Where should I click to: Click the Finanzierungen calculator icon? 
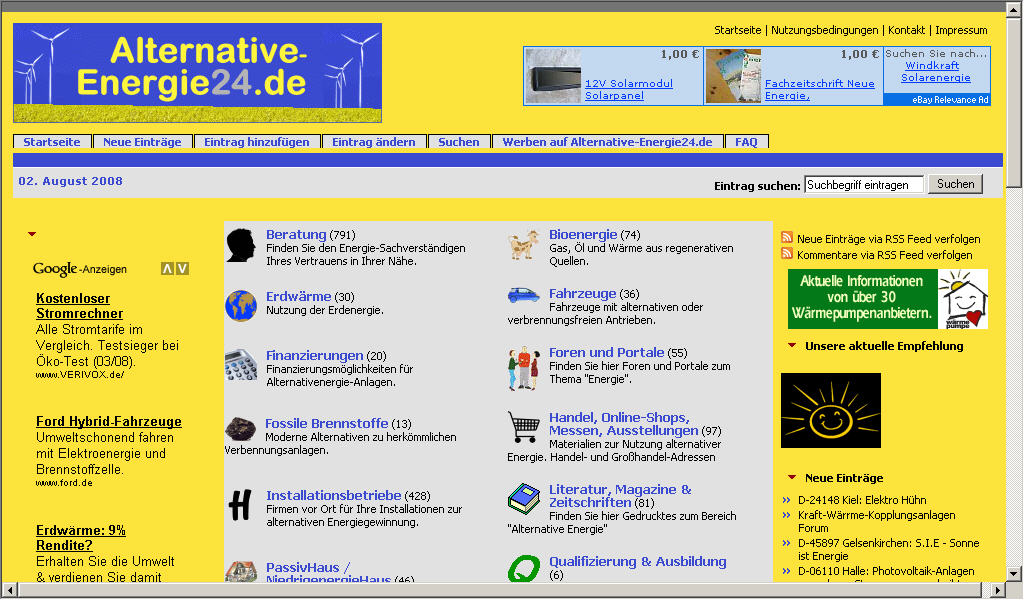coord(240,365)
